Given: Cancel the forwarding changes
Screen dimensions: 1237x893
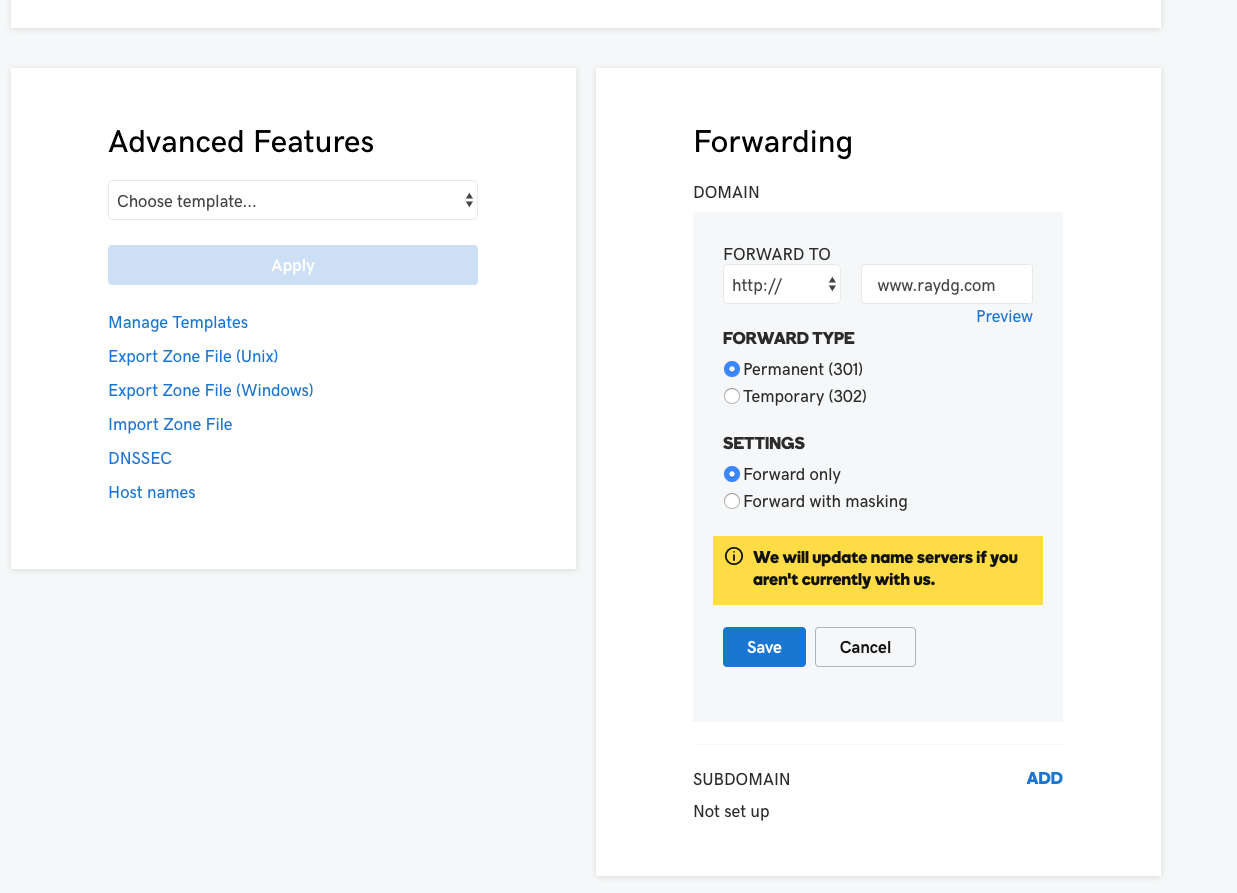Looking at the screenshot, I should point(865,647).
